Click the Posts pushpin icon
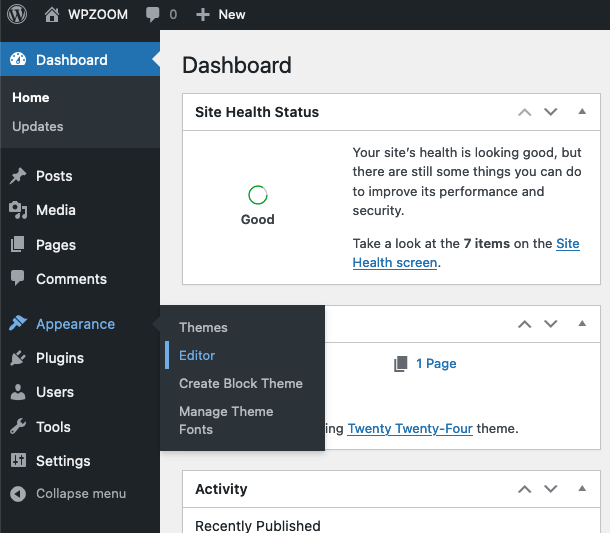The width and height of the screenshot is (610, 533). (18, 176)
